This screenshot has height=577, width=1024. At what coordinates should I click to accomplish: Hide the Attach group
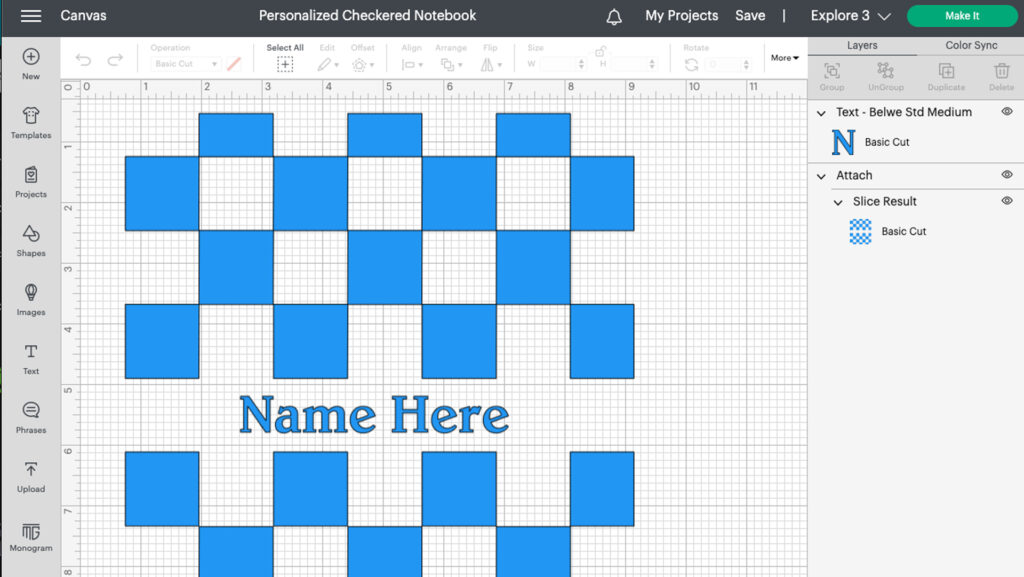click(1008, 175)
